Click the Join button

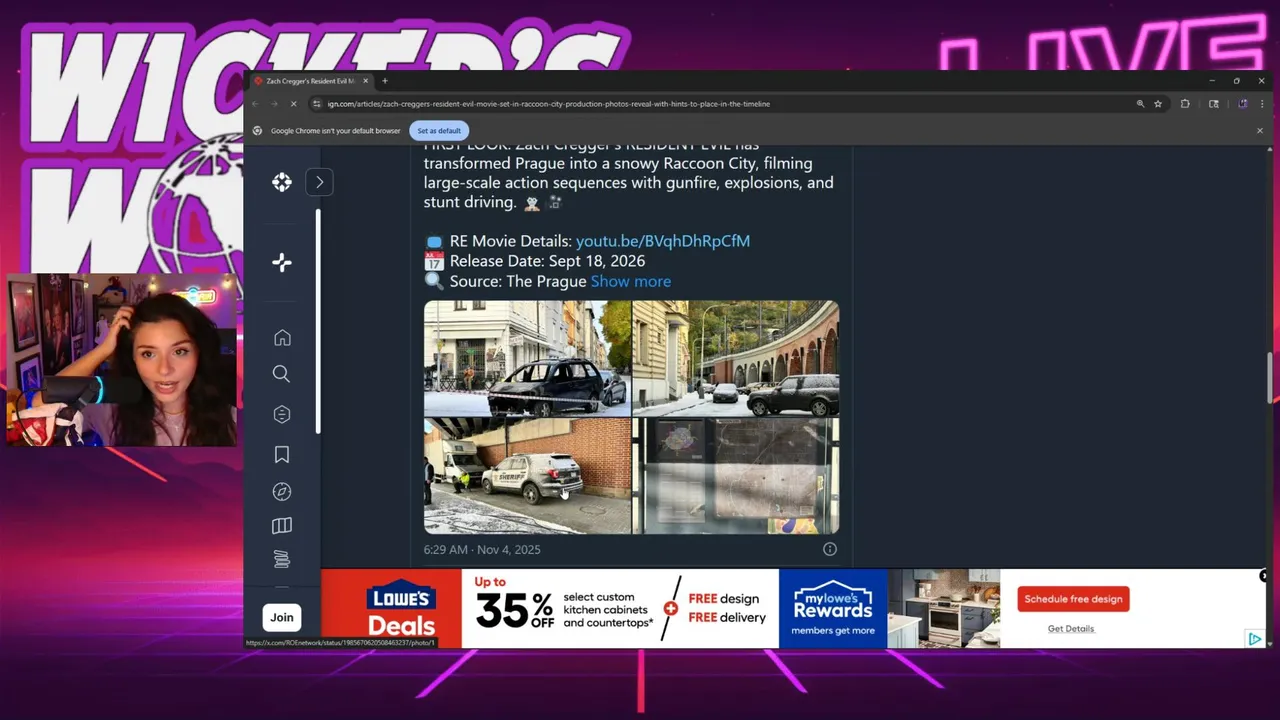click(282, 617)
